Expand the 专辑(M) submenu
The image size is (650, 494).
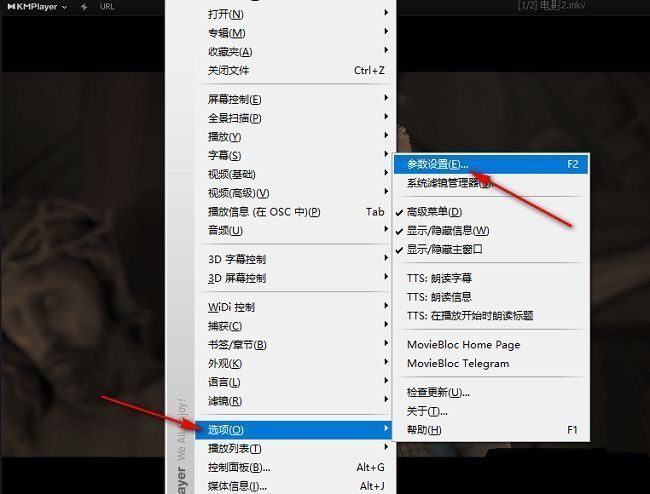coord(295,33)
